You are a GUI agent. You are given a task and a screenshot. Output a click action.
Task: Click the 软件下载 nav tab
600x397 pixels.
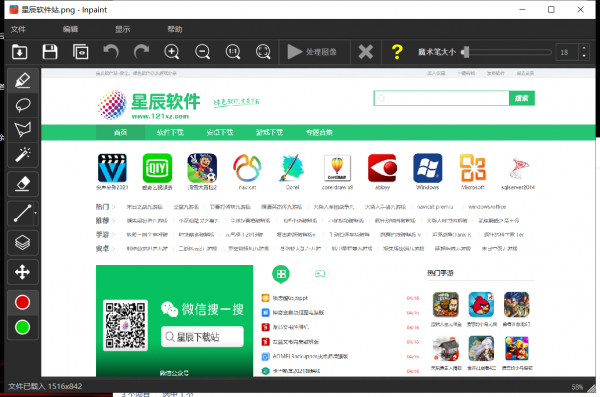pyautogui.click(x=170, y=132)
